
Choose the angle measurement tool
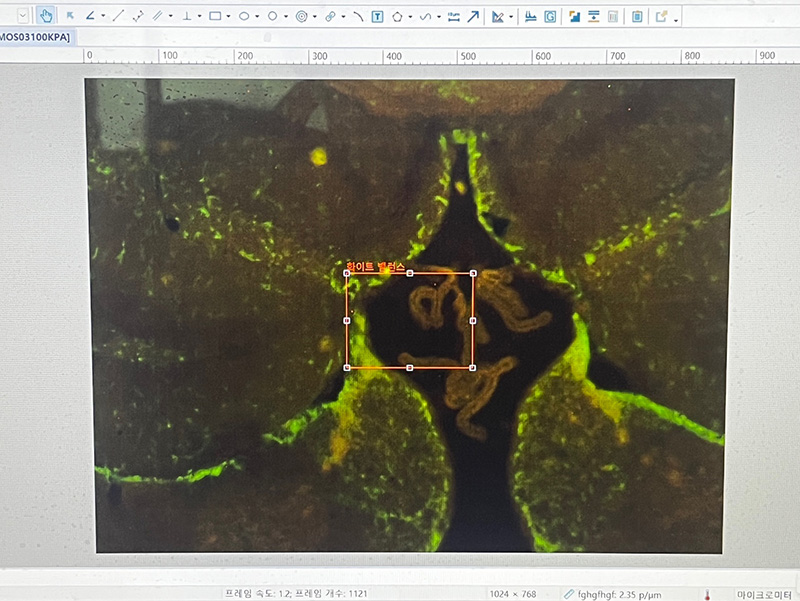pos(91,16)
